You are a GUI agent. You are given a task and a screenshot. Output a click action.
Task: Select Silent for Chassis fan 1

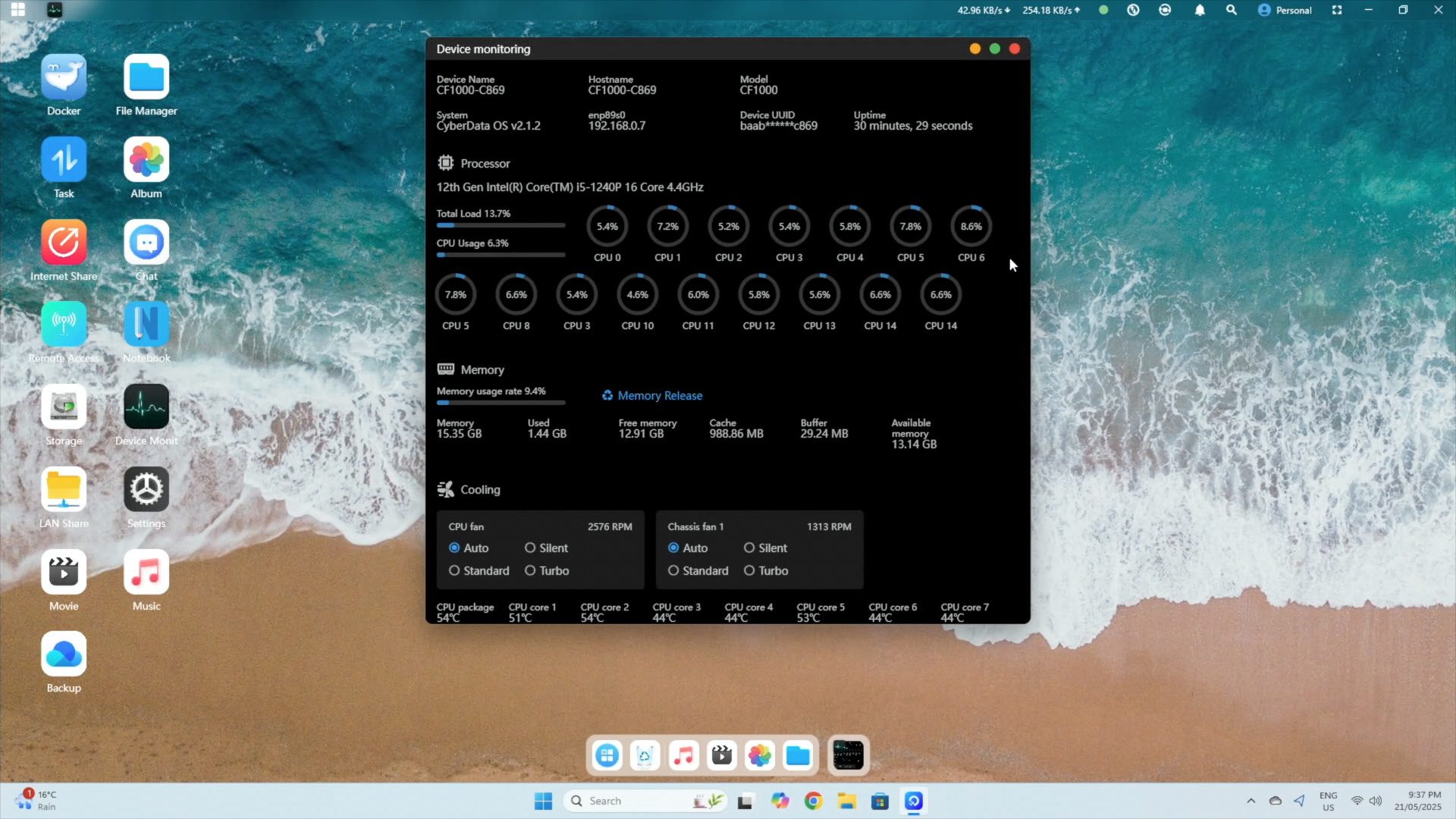pos(749,548)
